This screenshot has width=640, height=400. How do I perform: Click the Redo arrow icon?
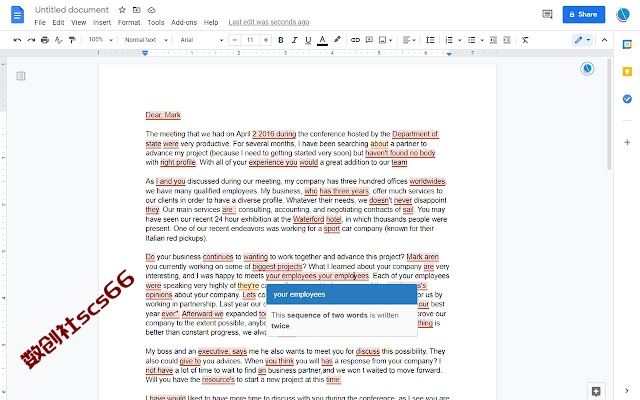click(31, 40)
